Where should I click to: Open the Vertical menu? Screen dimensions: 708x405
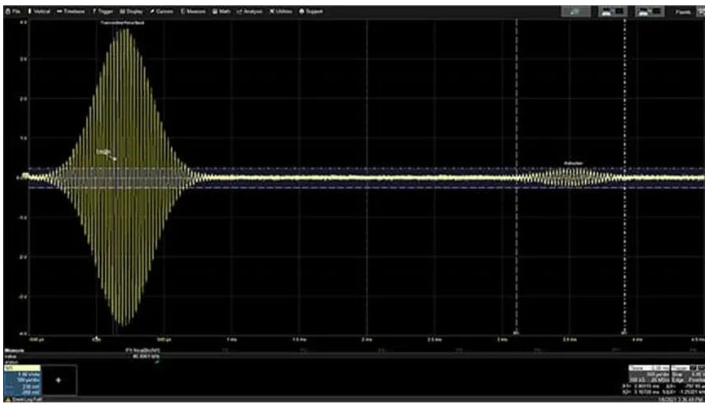click(x=39, y=11)
